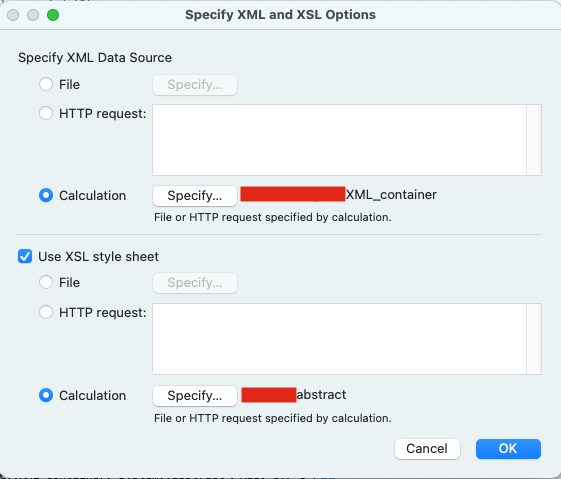
Task: Click Specify button next to XML_container calculation
Action: (x=195, y=196)
